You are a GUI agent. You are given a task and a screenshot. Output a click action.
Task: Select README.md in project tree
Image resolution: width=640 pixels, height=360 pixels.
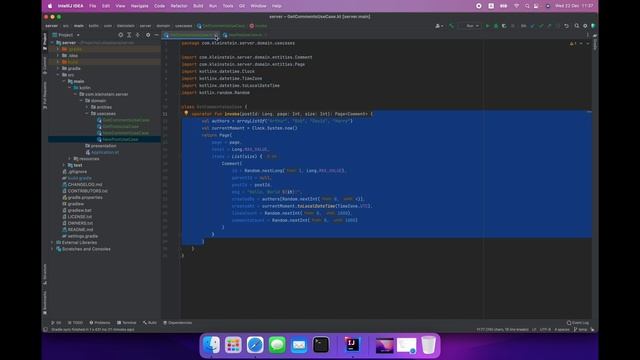(x=80, y=229)
